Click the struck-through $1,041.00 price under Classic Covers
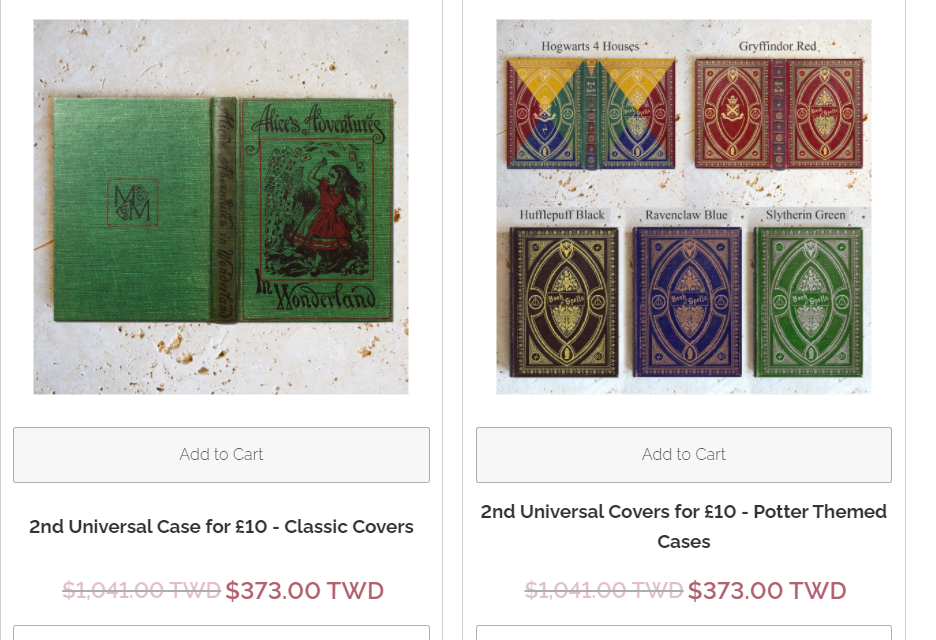This screenshot has width=936, height=640. (141, 590)
